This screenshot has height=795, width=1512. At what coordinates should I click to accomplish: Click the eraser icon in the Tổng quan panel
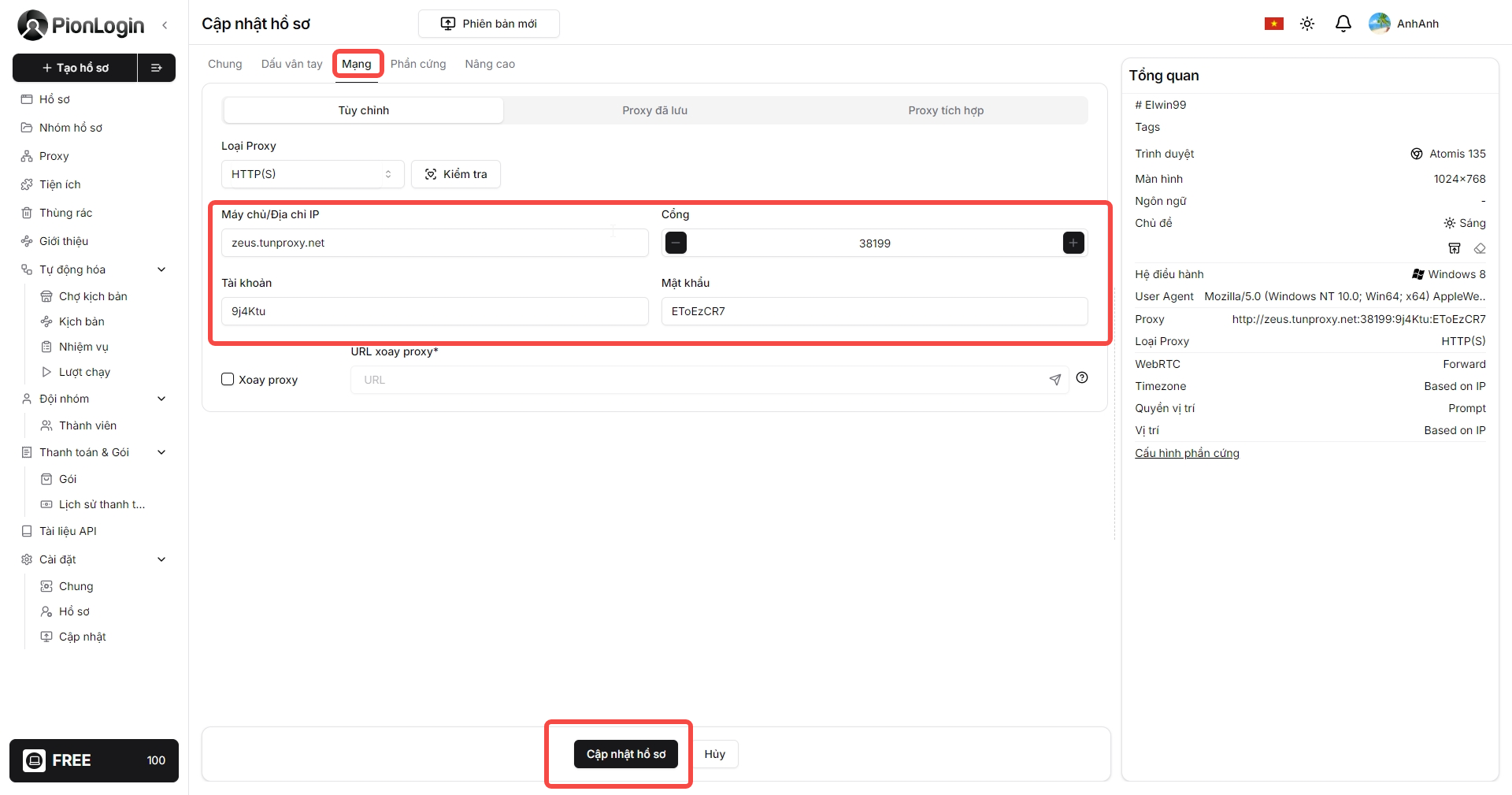[1480, 248]
